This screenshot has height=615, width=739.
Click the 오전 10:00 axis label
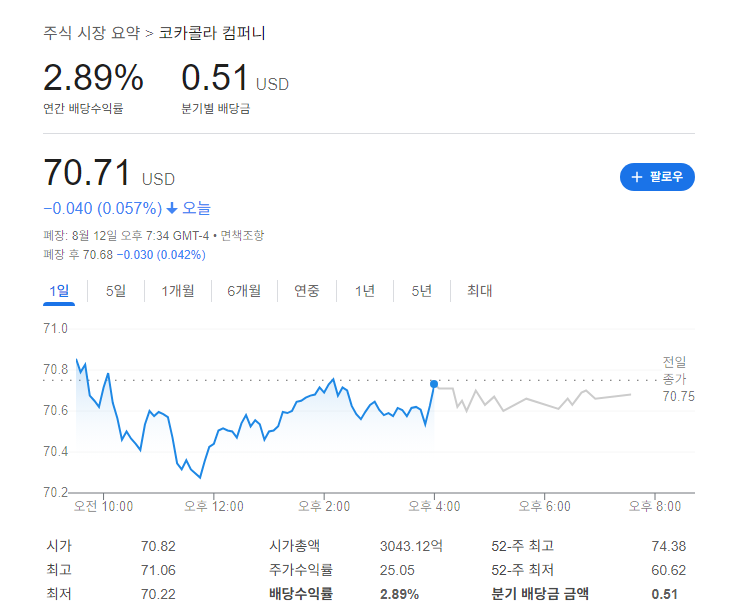point(103,507)
